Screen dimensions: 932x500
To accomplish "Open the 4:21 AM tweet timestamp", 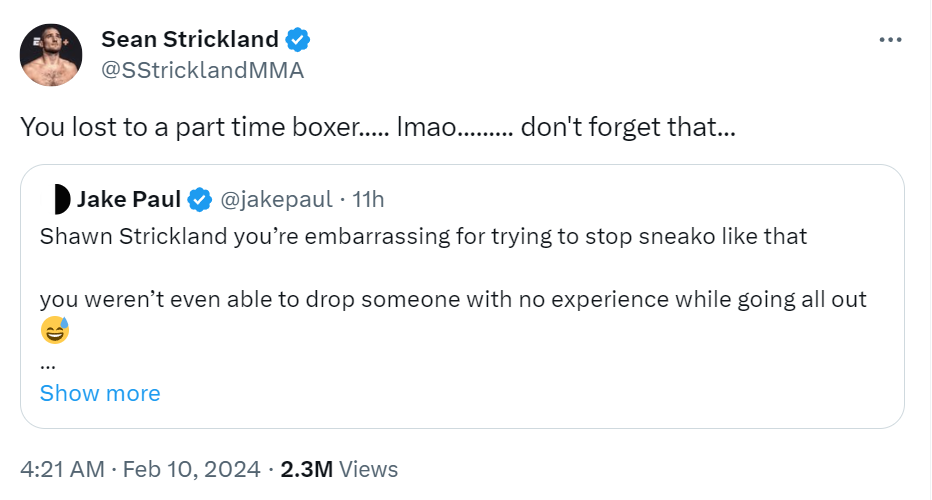I will [64, 468].
